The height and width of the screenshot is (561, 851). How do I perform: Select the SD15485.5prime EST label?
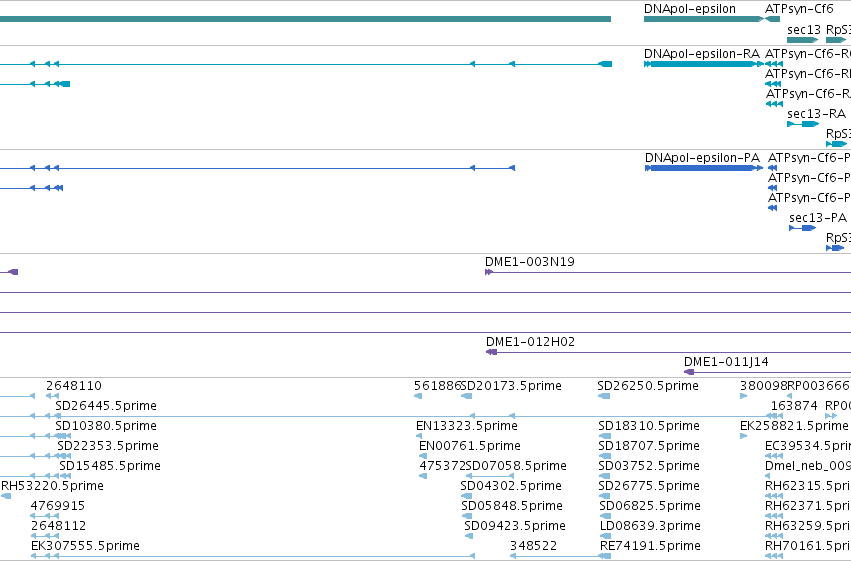(x=110, y=466)
